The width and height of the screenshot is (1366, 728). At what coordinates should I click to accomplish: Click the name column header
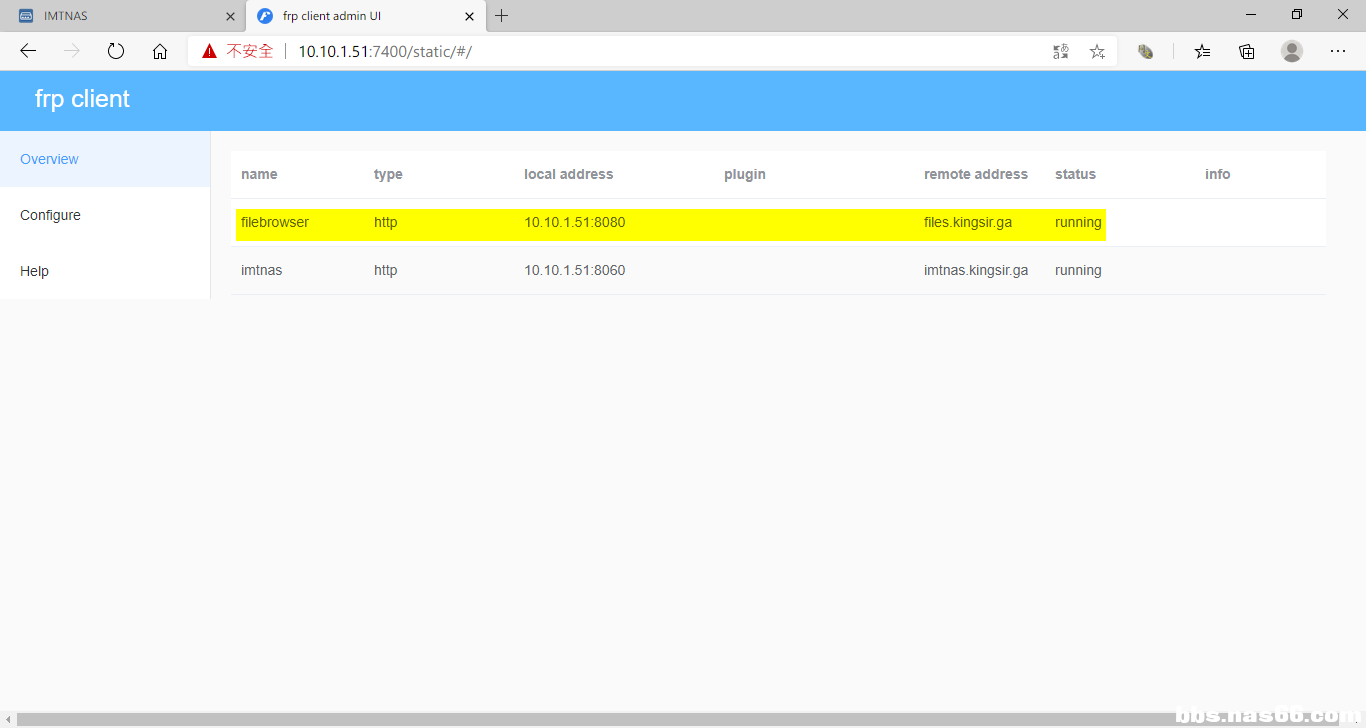(259, 174)
